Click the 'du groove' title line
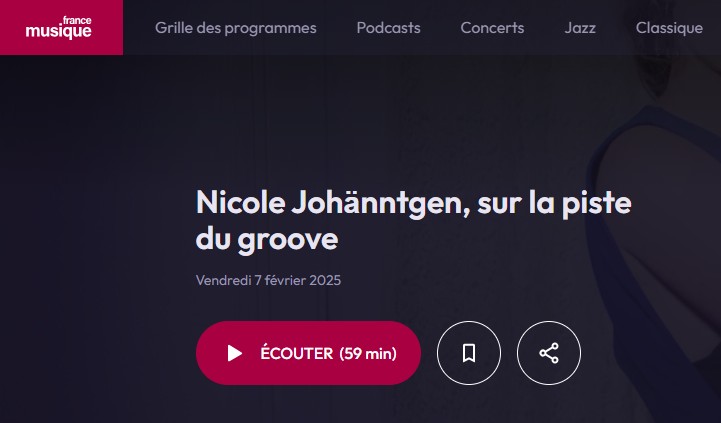This screenshot has height=423, width=721. coord(267,239)
